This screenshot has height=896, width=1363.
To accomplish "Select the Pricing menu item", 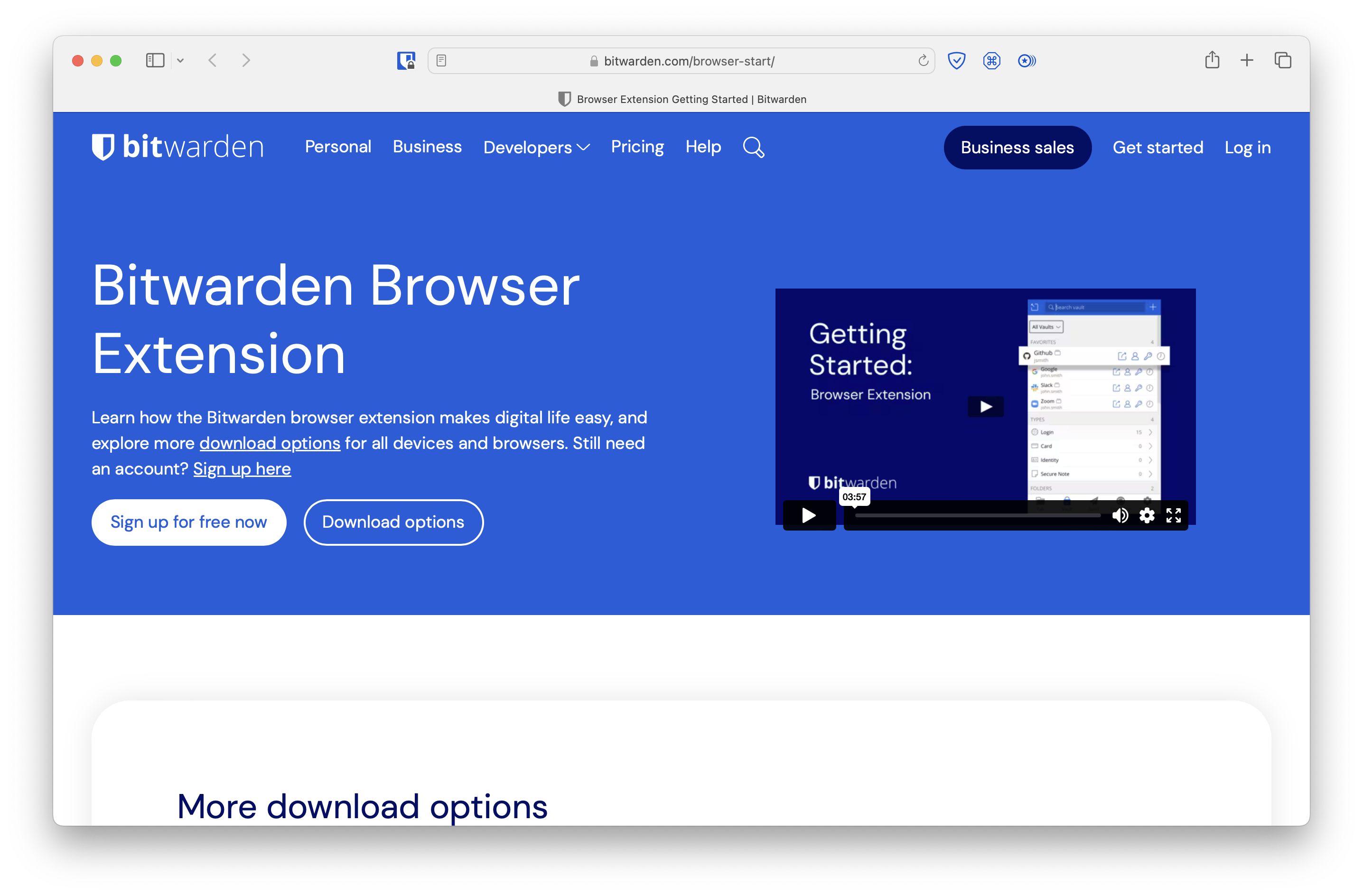I will (x=637, y=147).
